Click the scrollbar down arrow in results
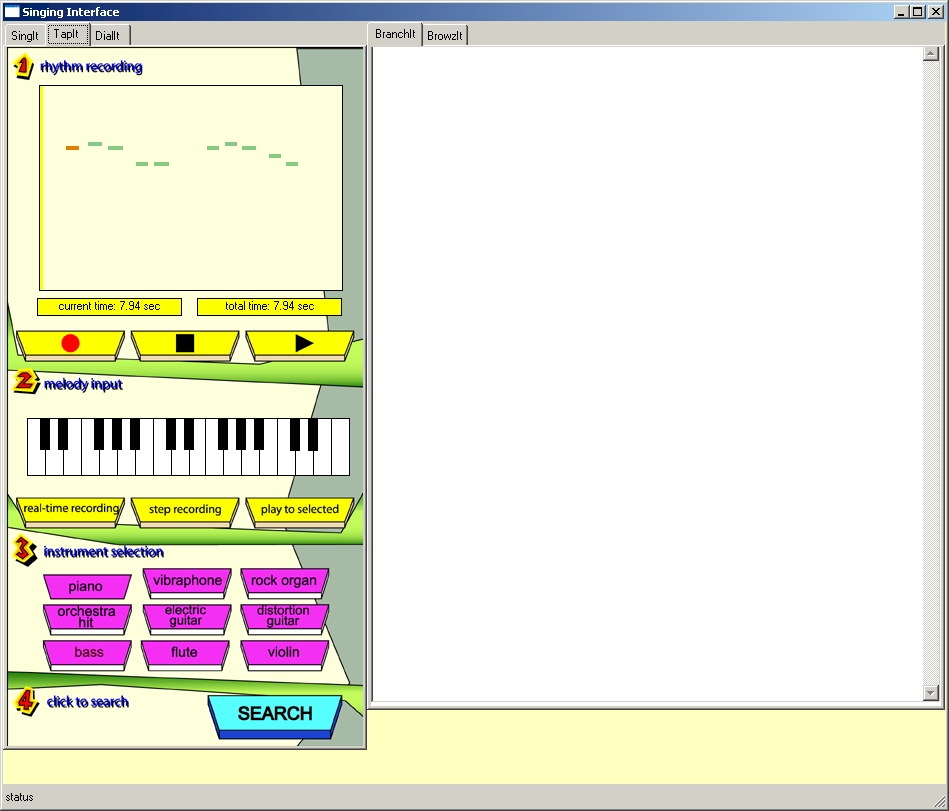Screen dimensions: 949x811 point(931,692)
